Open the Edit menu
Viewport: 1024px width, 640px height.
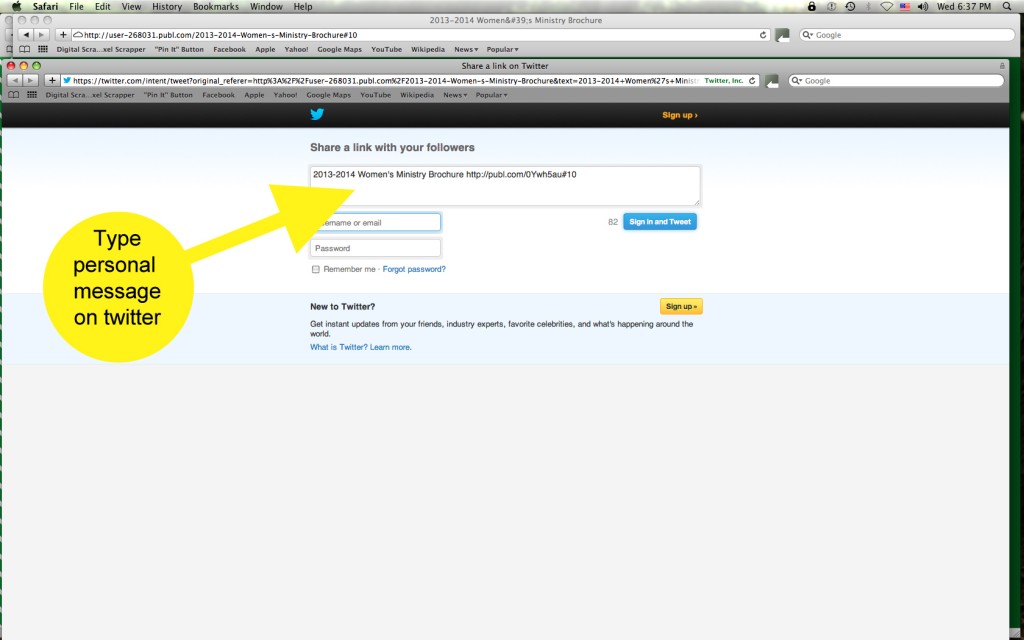tap(103, 7)
